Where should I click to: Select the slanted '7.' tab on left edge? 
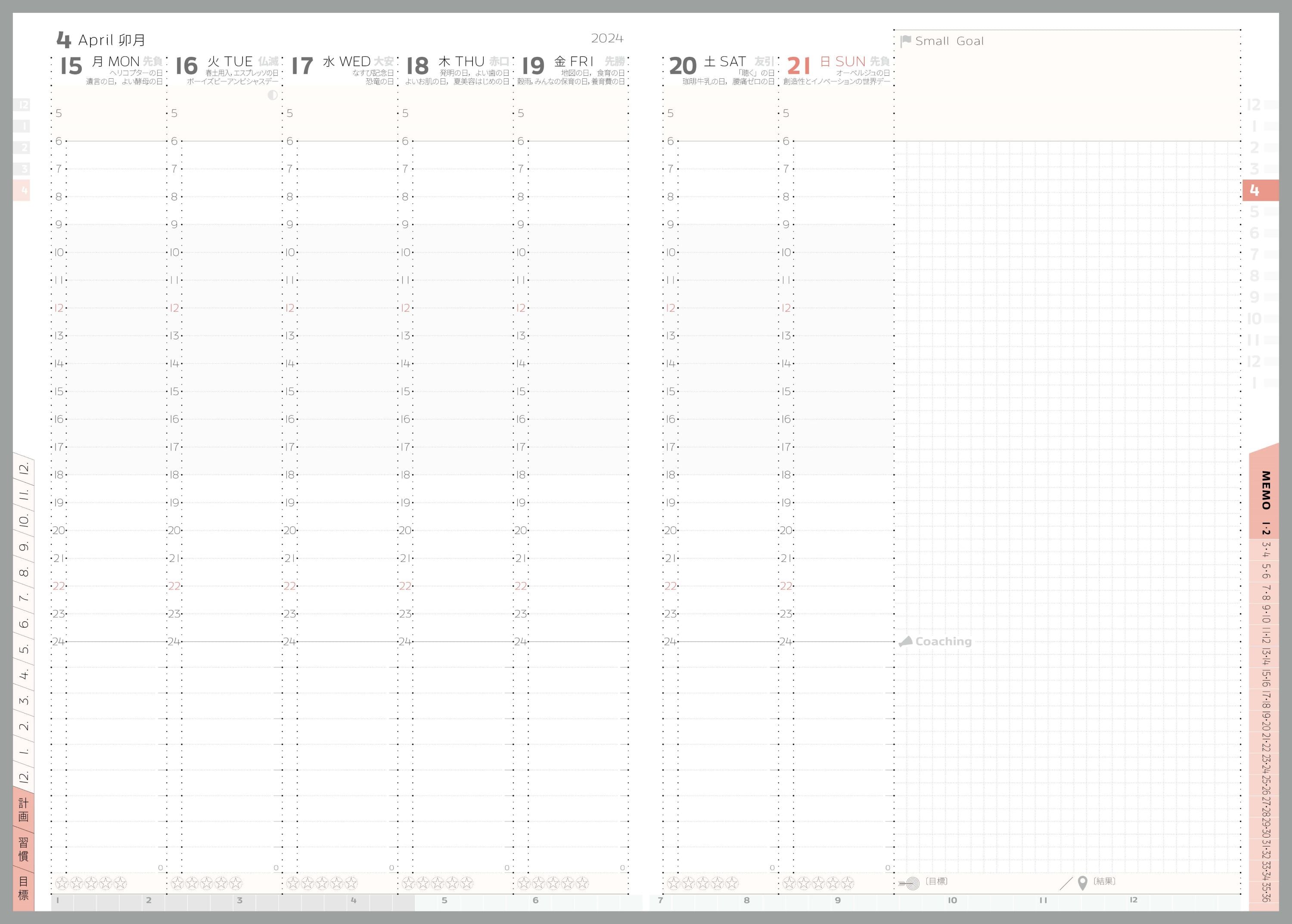(x=23, y=598)
